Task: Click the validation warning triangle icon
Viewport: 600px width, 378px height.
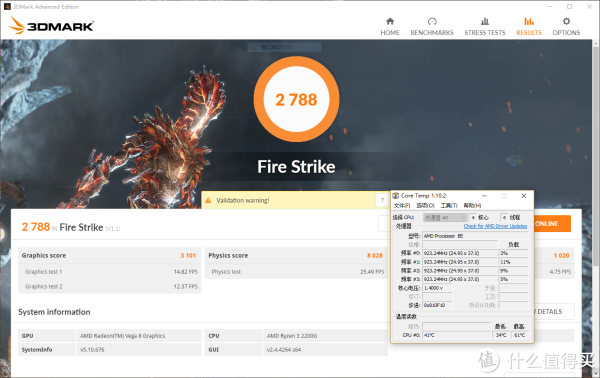Action: [208, 200]
